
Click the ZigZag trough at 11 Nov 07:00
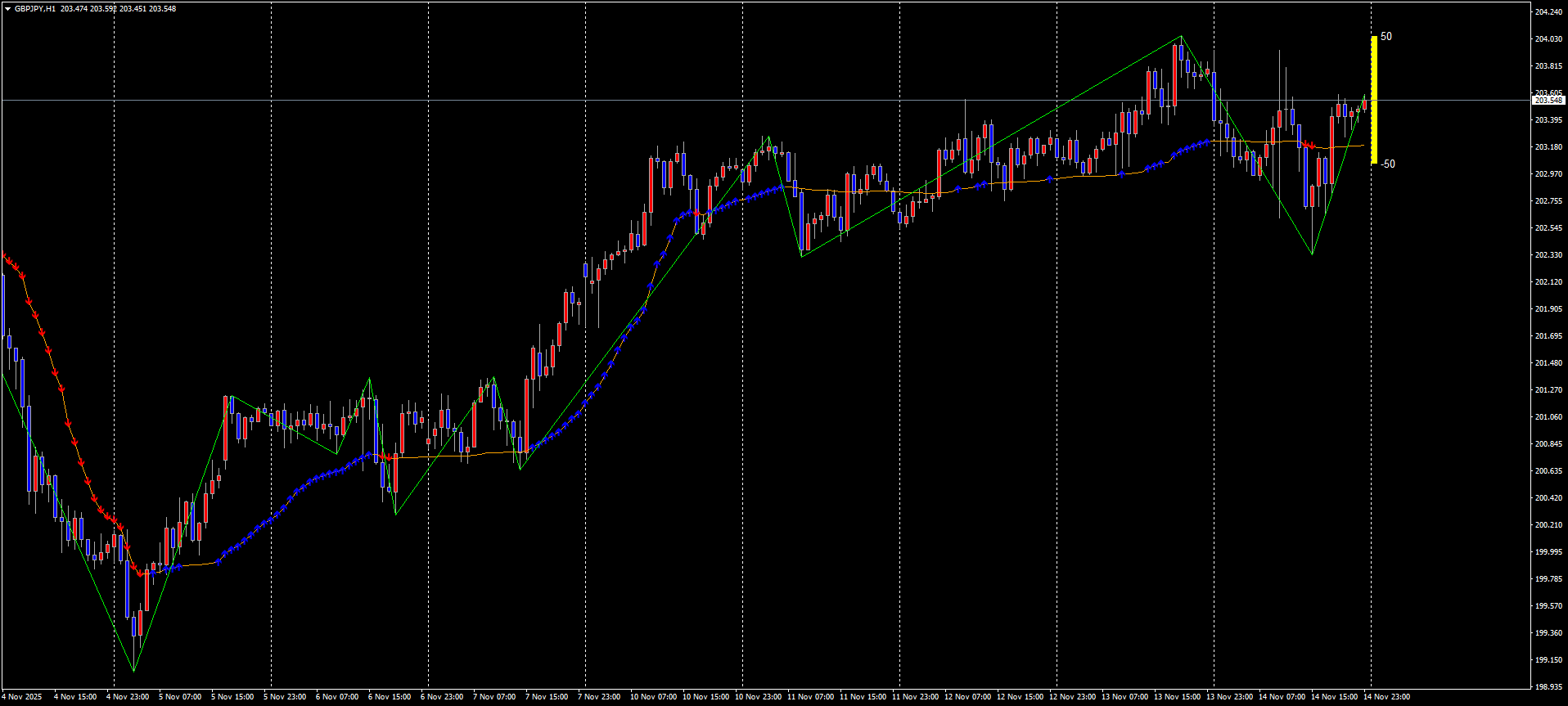[x=802, y=256]
